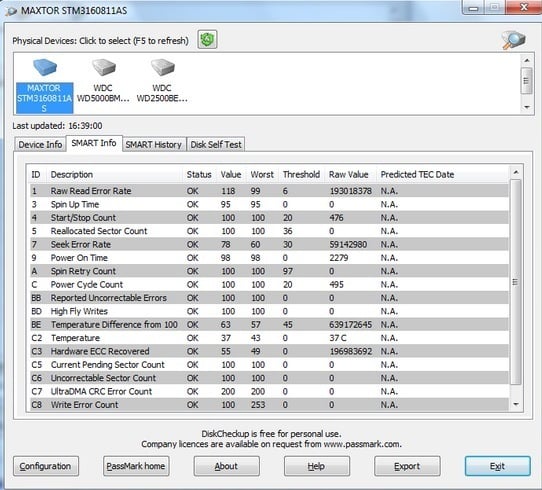542x490 pixels.
Task: Click the device list scroll up arrow
Action: pyautogui.click(x=526, y=60)
